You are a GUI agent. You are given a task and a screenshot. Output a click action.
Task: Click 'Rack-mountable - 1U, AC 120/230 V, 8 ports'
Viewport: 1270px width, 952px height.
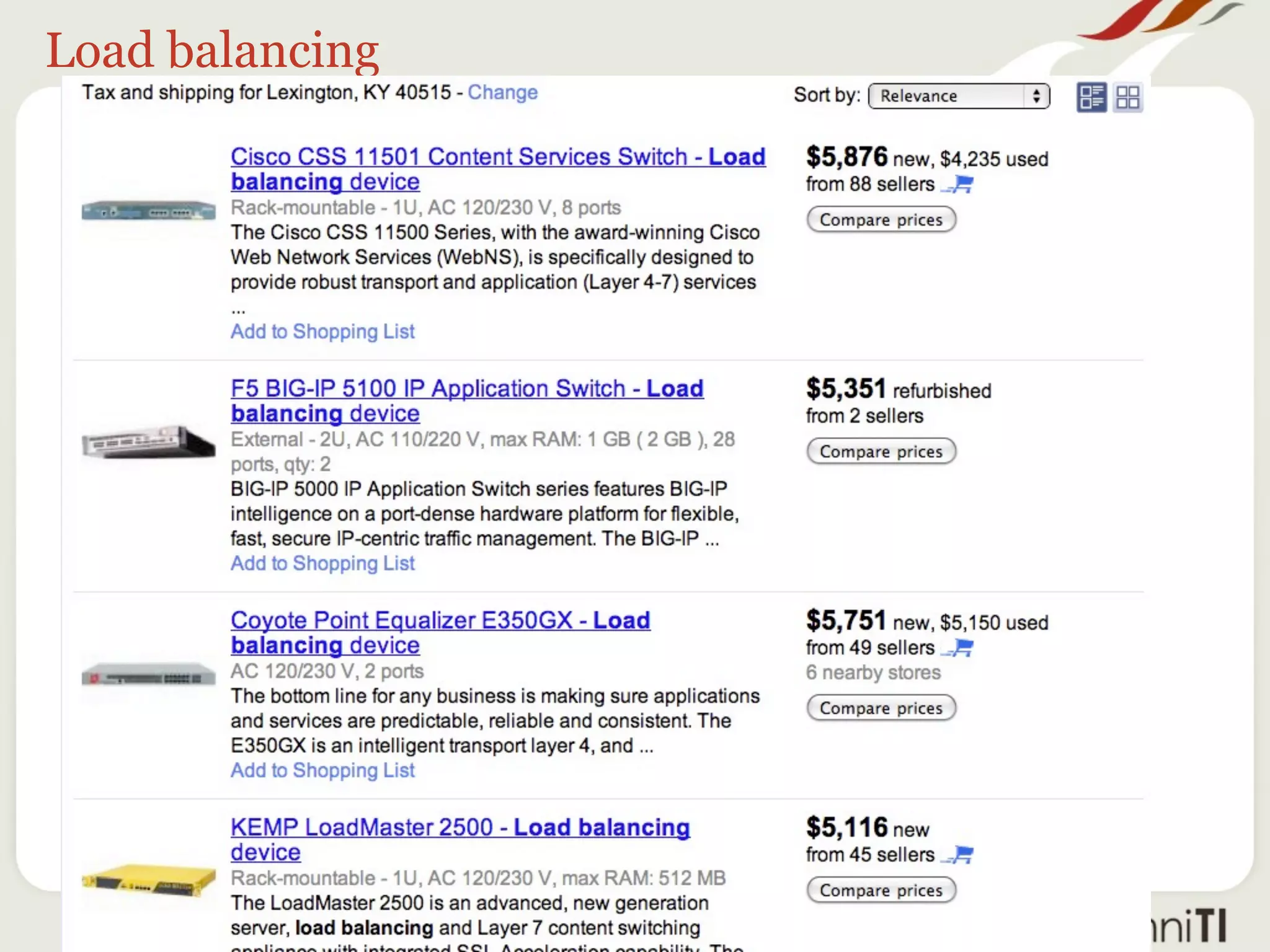[426, 208]
